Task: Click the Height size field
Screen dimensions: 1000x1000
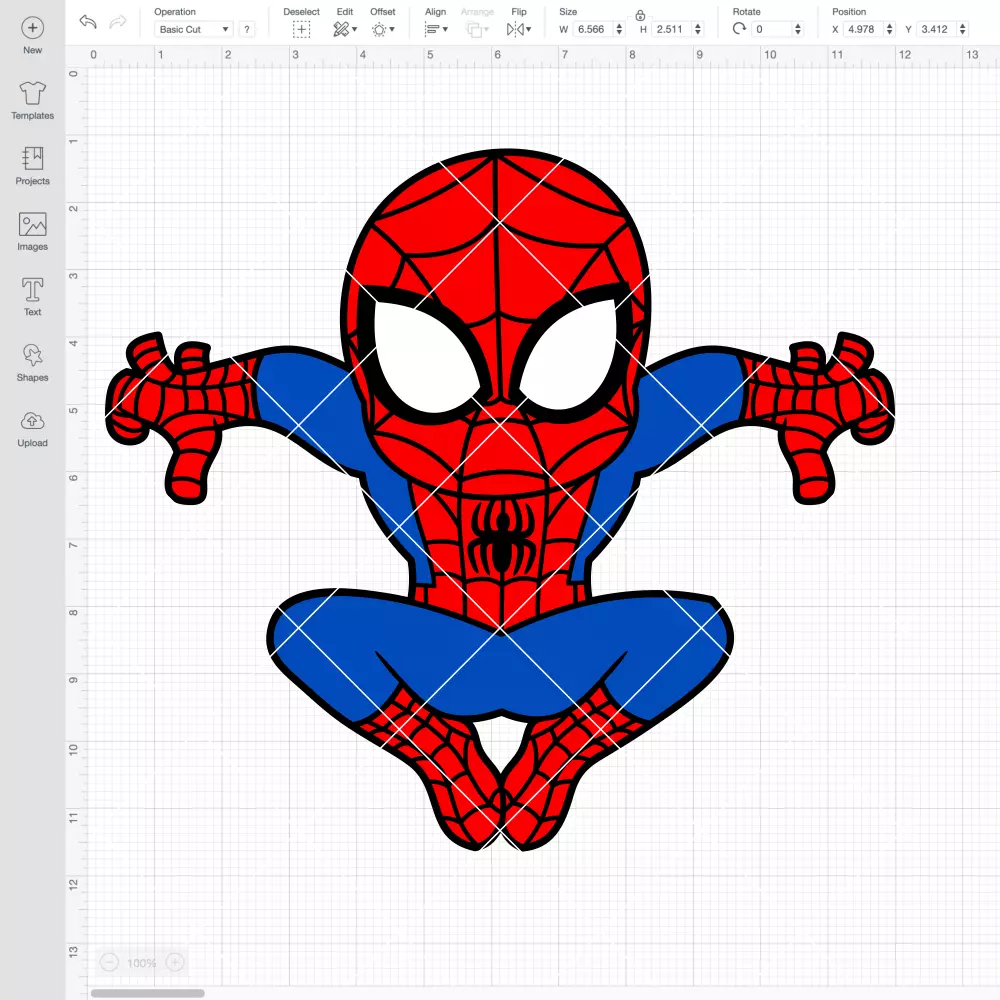Action: (671, 29)
